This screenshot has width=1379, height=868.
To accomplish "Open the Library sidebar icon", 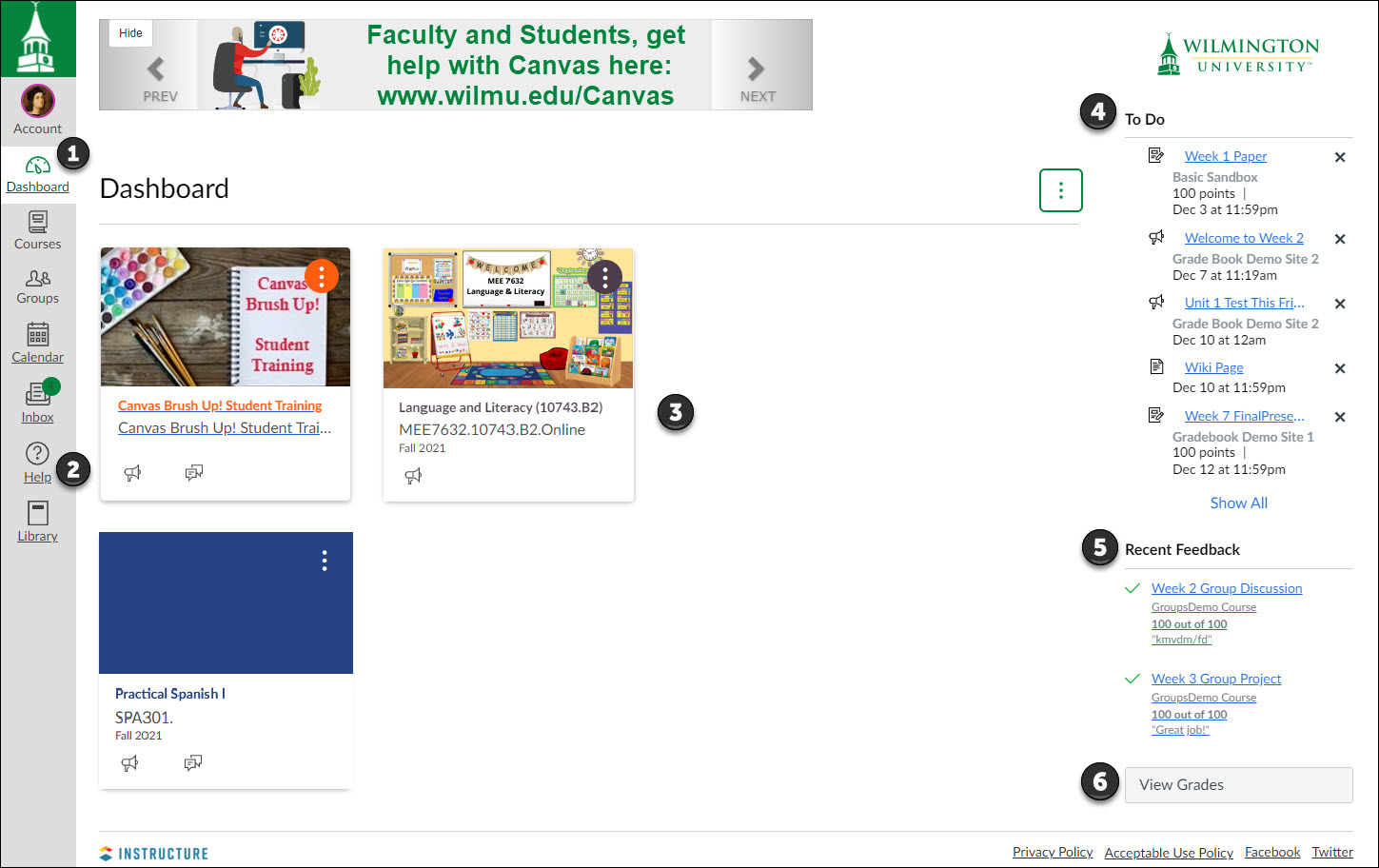I will [38, 519].
